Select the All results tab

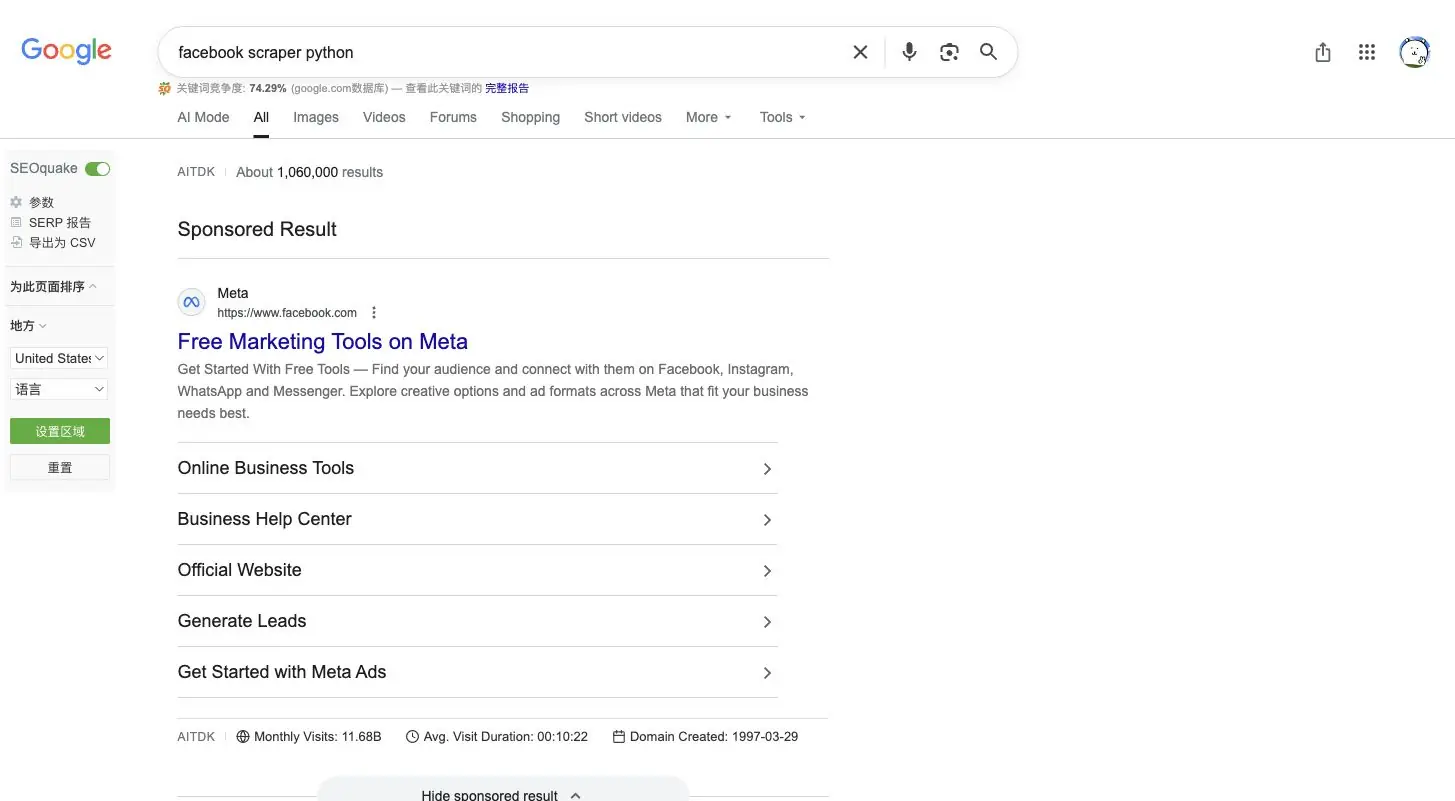(x=261, y=117)
